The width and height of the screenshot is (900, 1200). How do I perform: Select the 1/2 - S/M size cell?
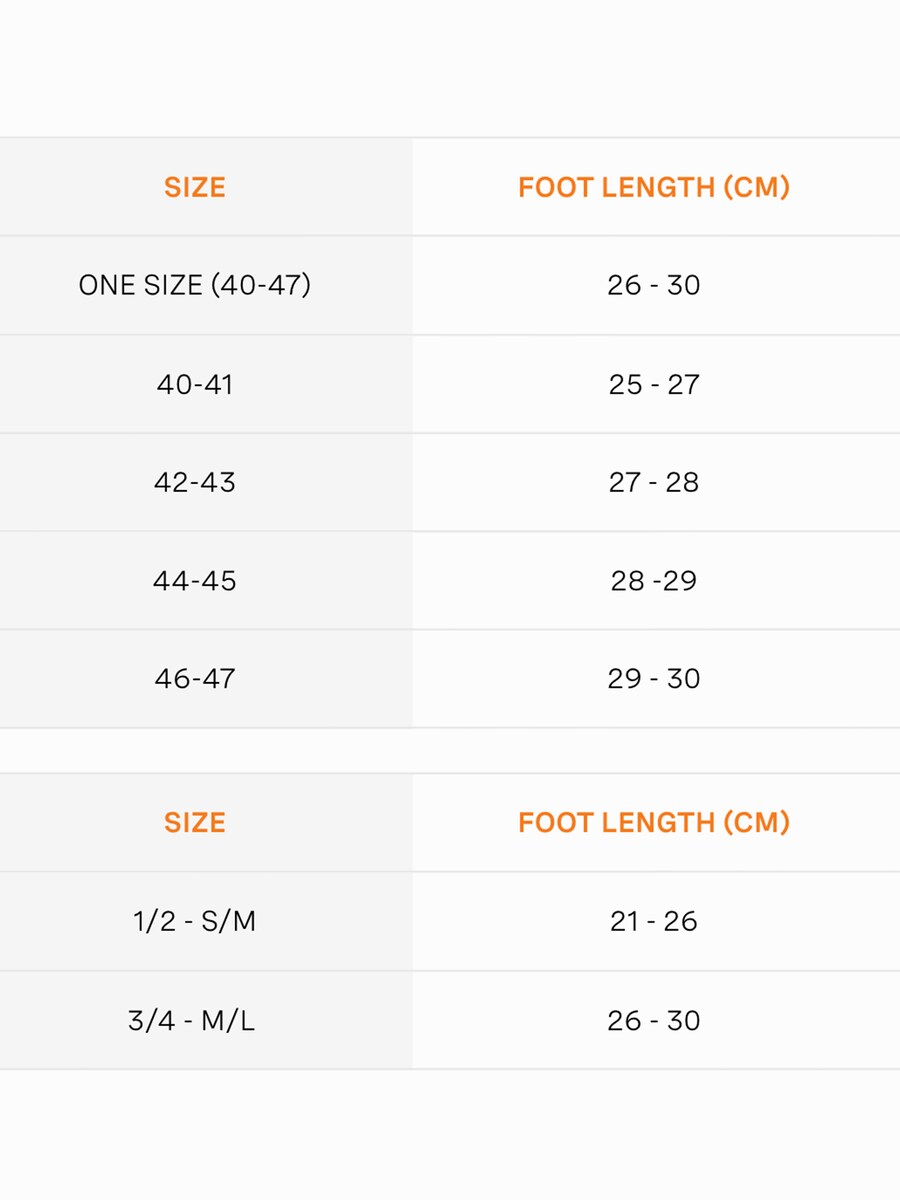tap(195, 921)
